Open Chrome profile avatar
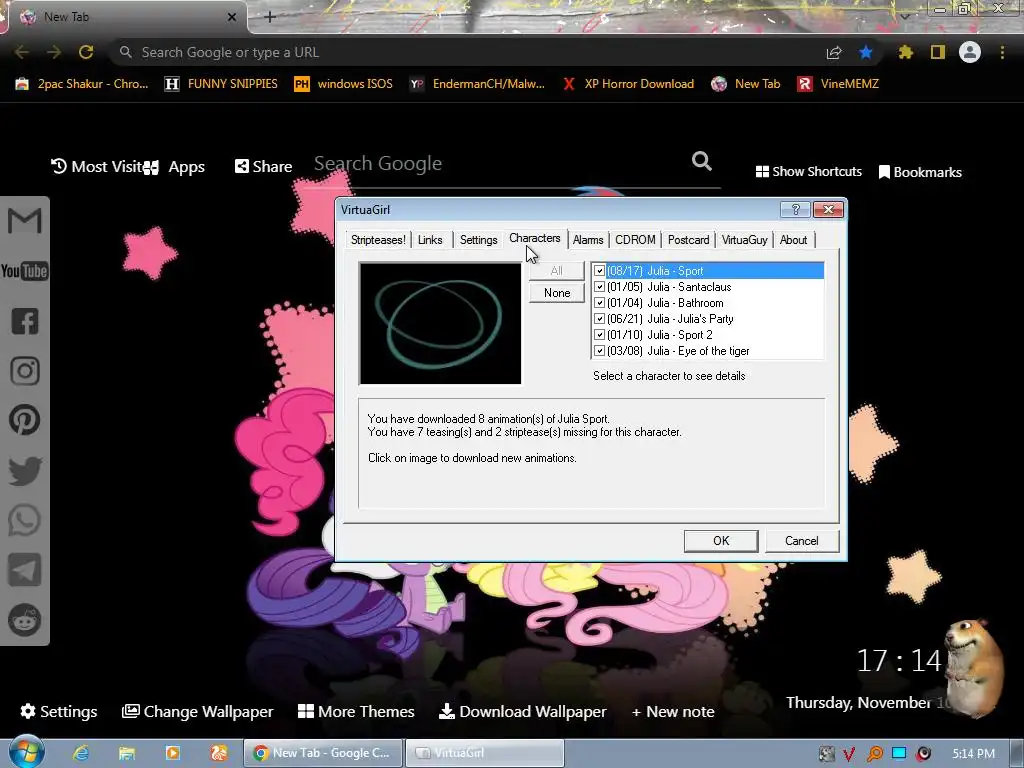This screenshot has width=1024, height=768. tap(970, 52)
